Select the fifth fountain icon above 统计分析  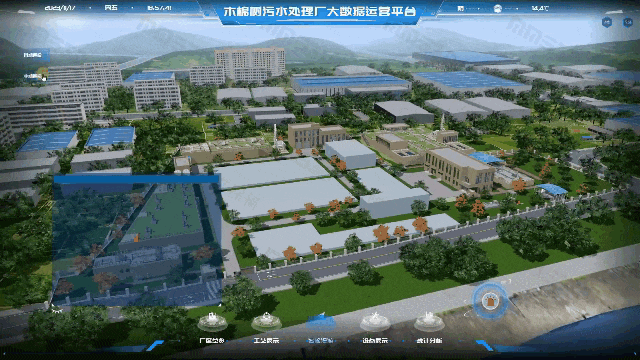point(429,322)
